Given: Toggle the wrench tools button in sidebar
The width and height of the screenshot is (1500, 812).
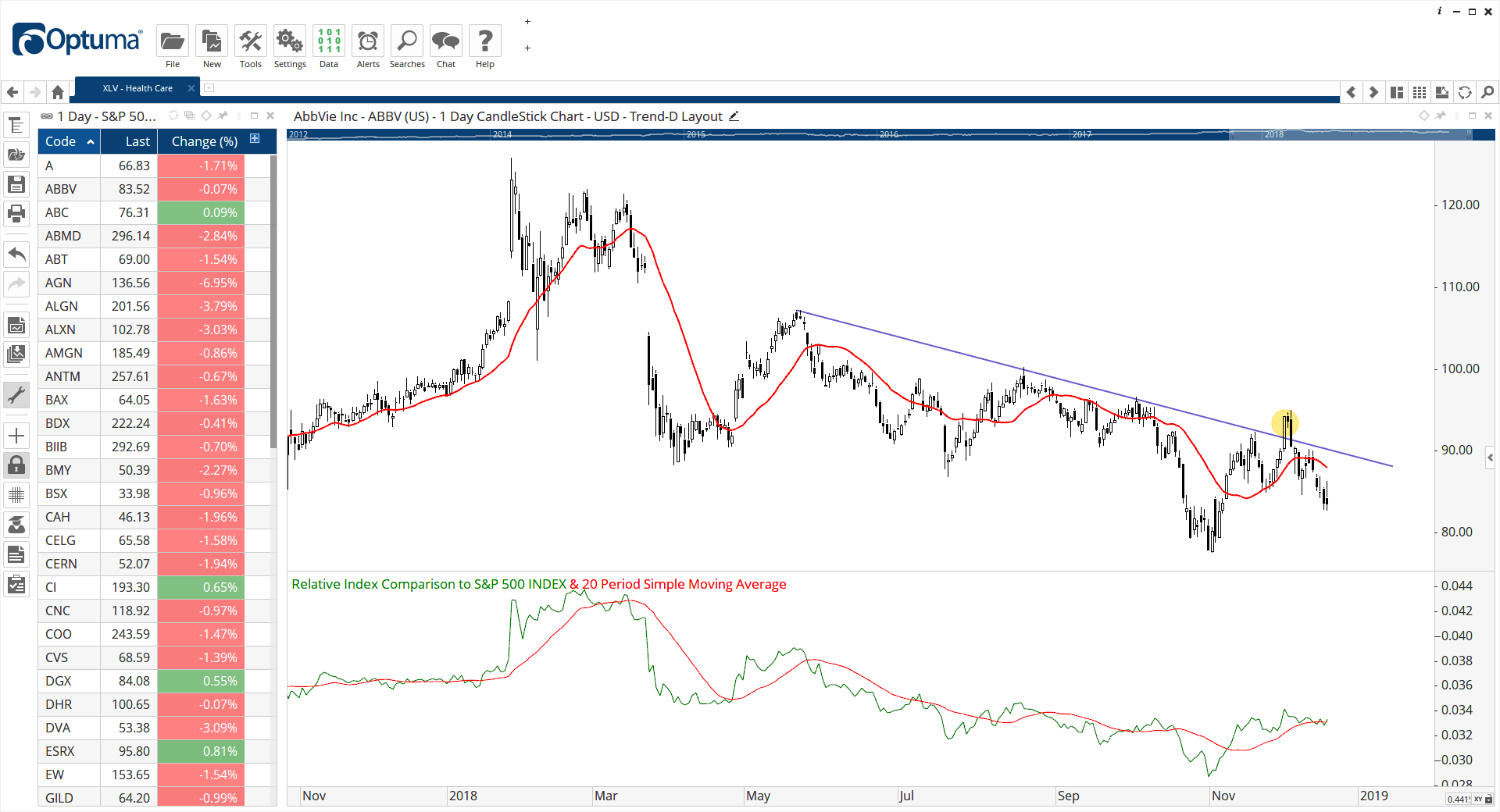Looking at the screenshot, I should (x=16, y=395).
